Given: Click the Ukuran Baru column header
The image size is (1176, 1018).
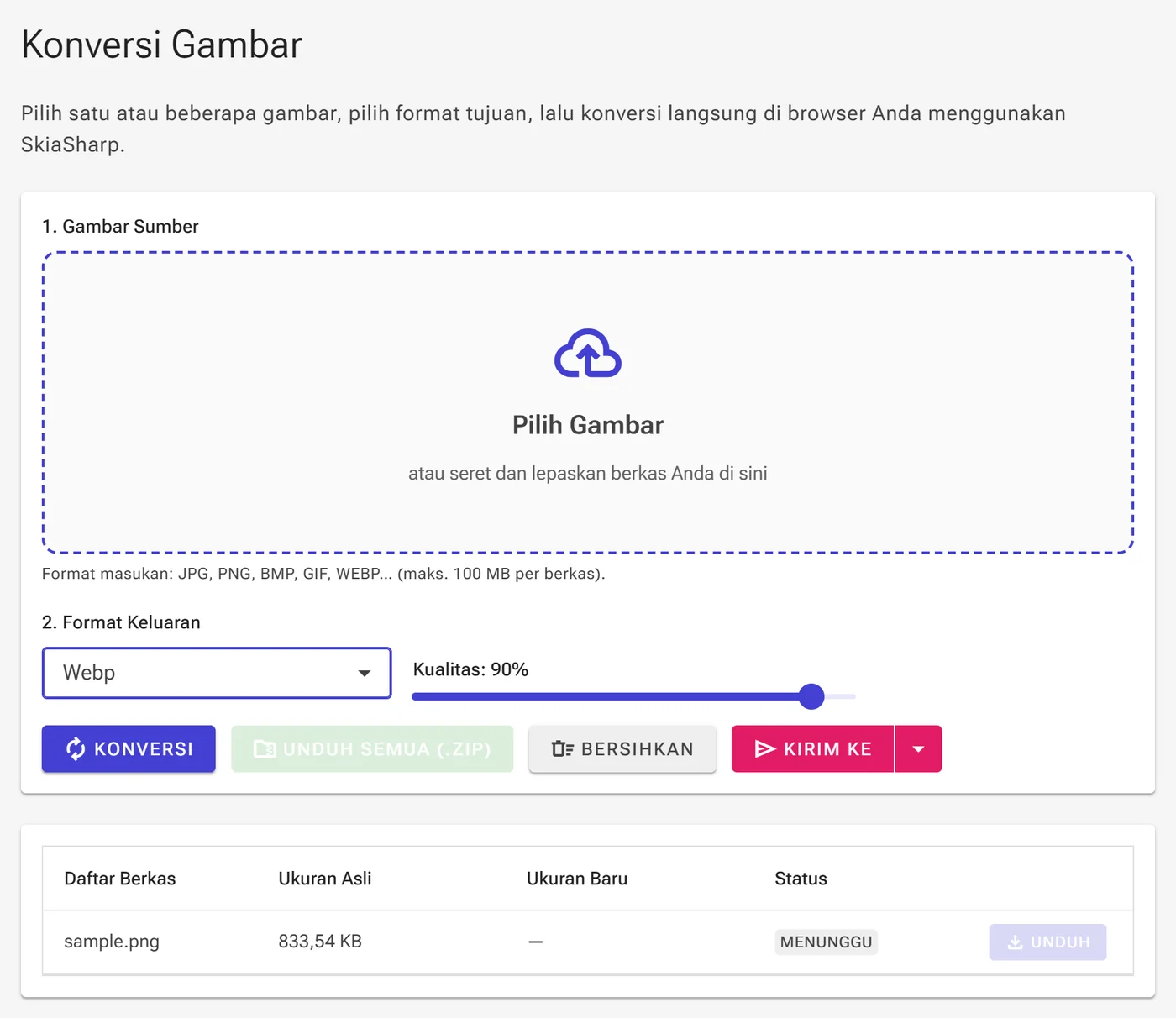Looking at the screenshot, I should pos(577,879).
